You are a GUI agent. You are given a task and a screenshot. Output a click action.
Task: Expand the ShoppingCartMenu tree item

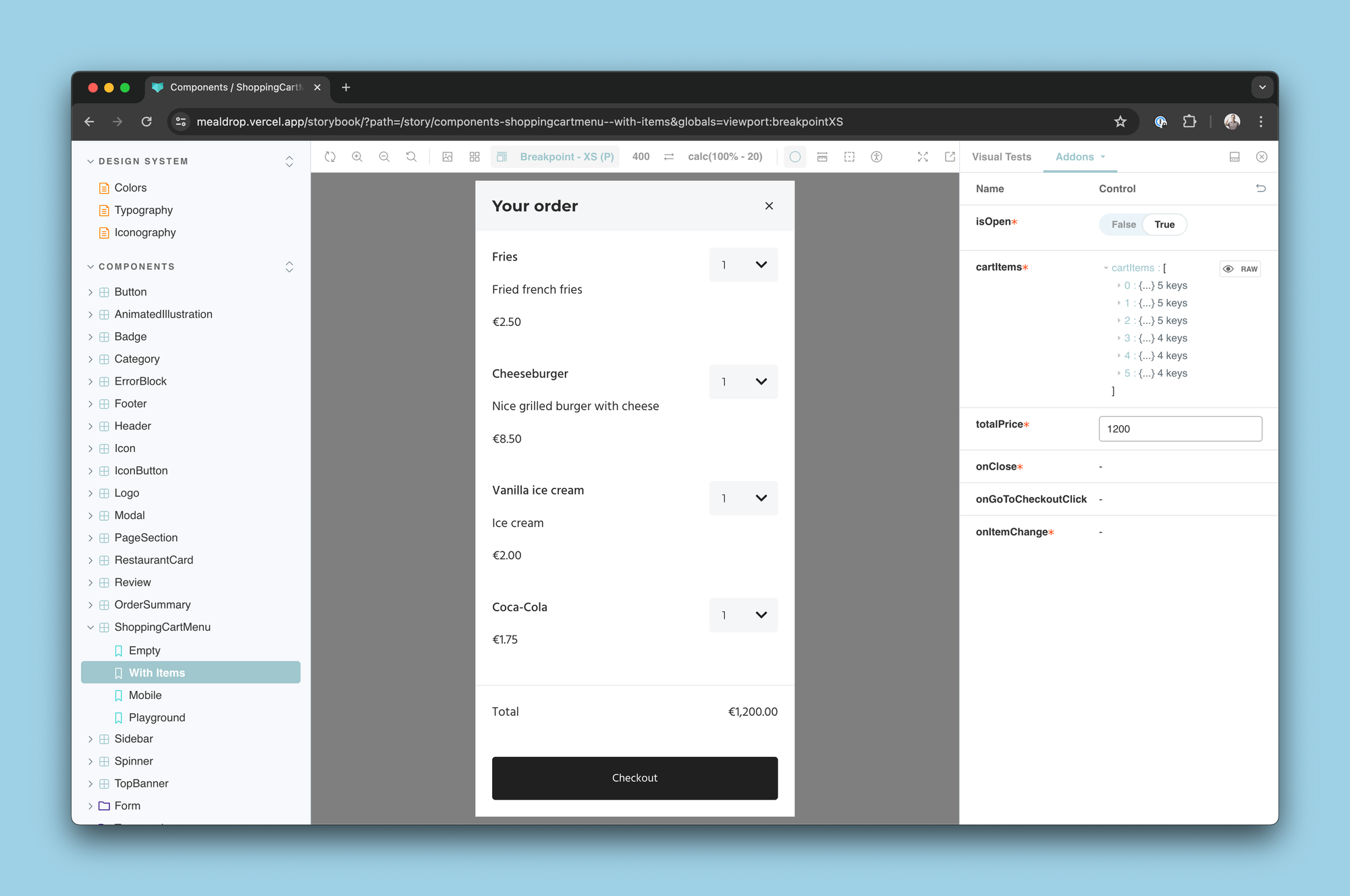click(91, 627)
